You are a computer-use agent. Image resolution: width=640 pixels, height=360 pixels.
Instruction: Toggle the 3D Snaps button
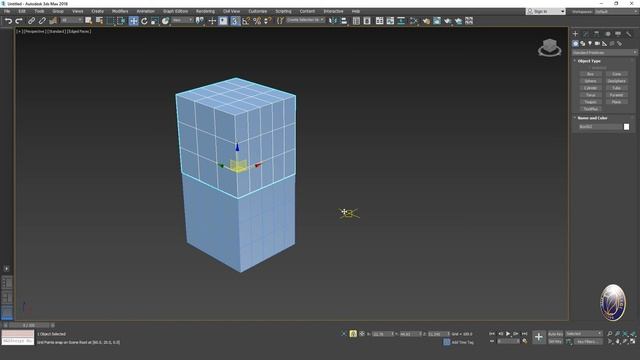235,21
